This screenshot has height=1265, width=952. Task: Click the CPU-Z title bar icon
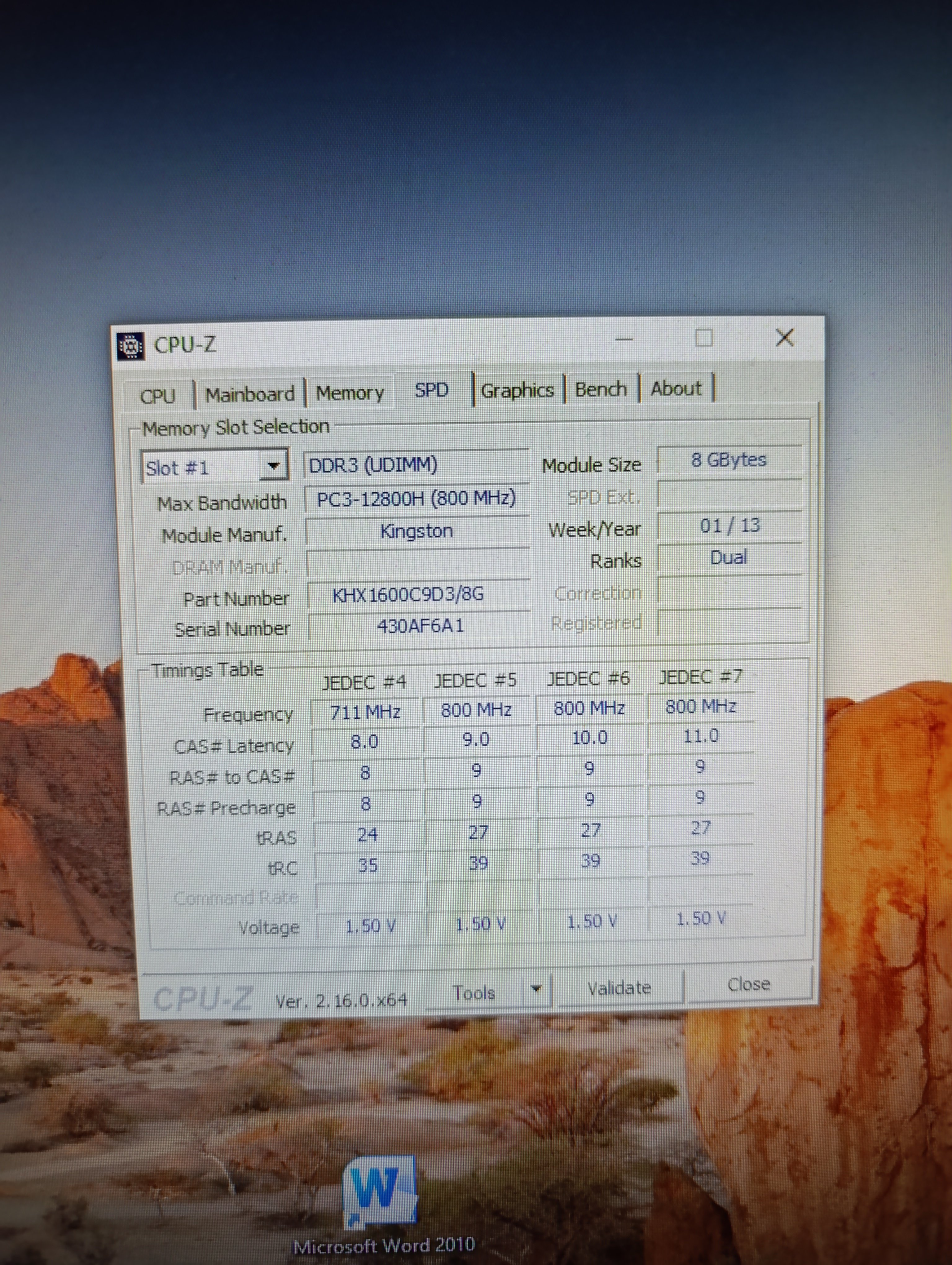[130, 345]
